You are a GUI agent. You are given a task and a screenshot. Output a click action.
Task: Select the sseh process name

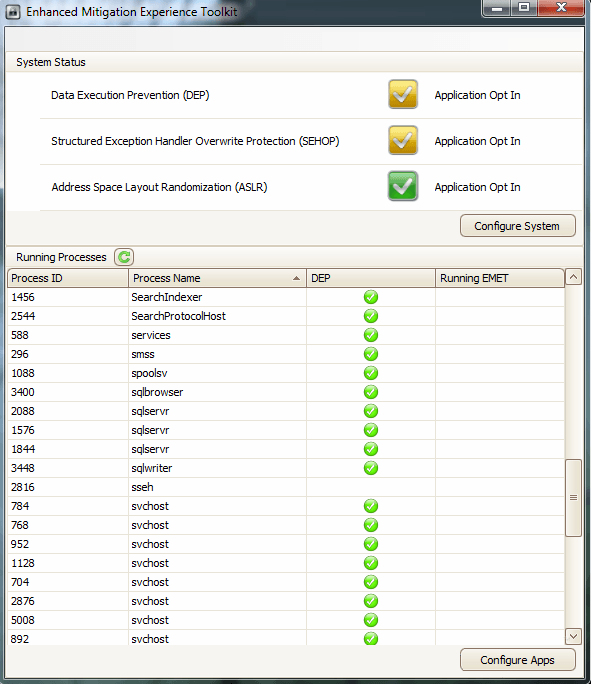click(142, 487)
